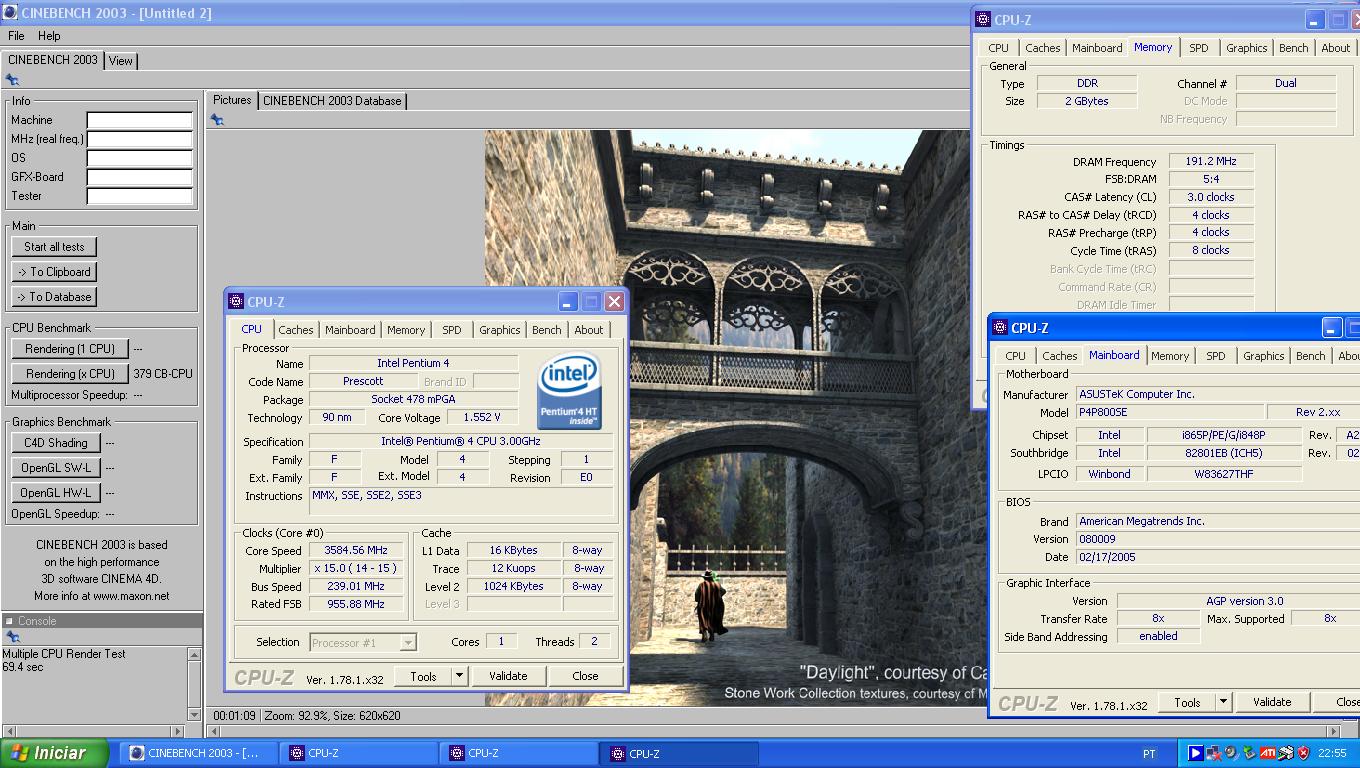The width and height of the screenshot is (1360, 768).
Task: Click the tray clock showing 22:55
Action: [1332, 753]
